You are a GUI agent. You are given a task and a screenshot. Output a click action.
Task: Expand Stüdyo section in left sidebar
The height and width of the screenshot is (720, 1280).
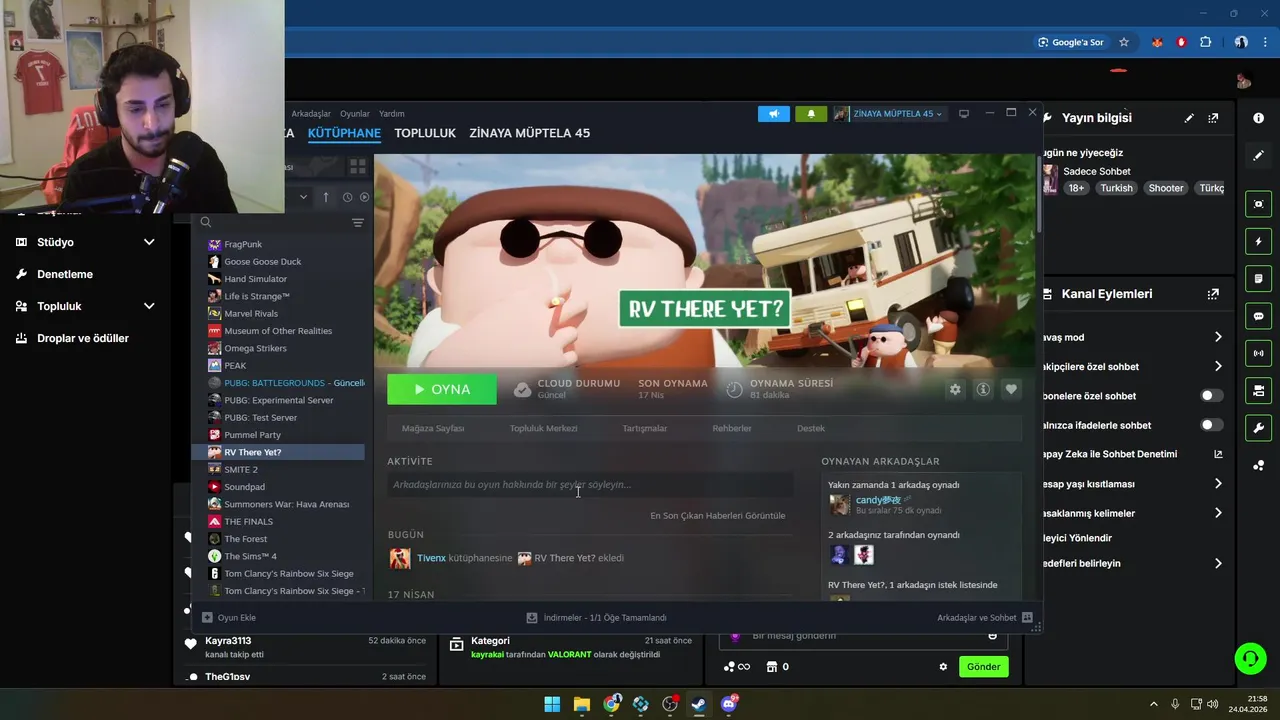coord(149,242)
